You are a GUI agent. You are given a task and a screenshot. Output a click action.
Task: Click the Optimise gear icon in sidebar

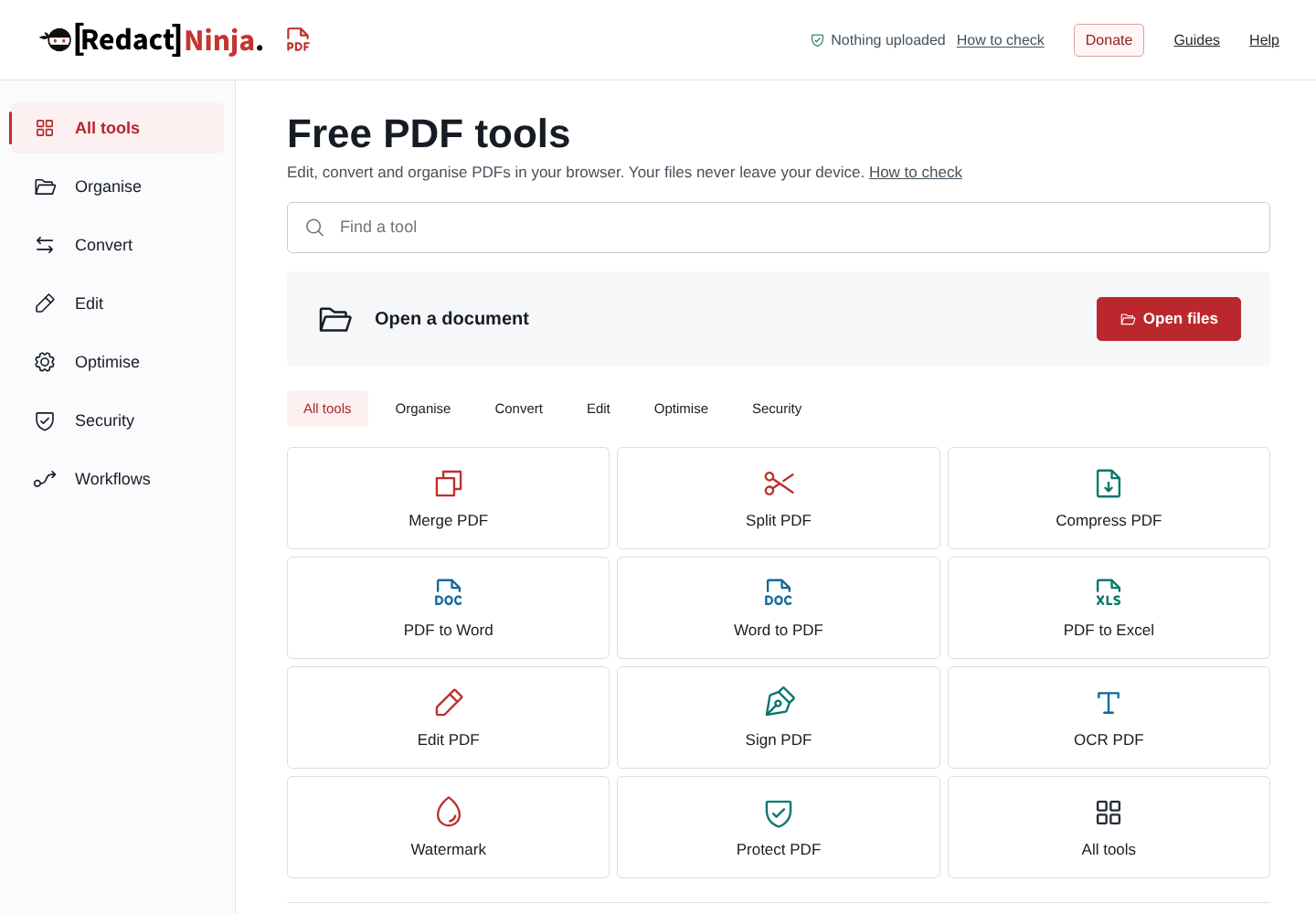coord(45,362)
